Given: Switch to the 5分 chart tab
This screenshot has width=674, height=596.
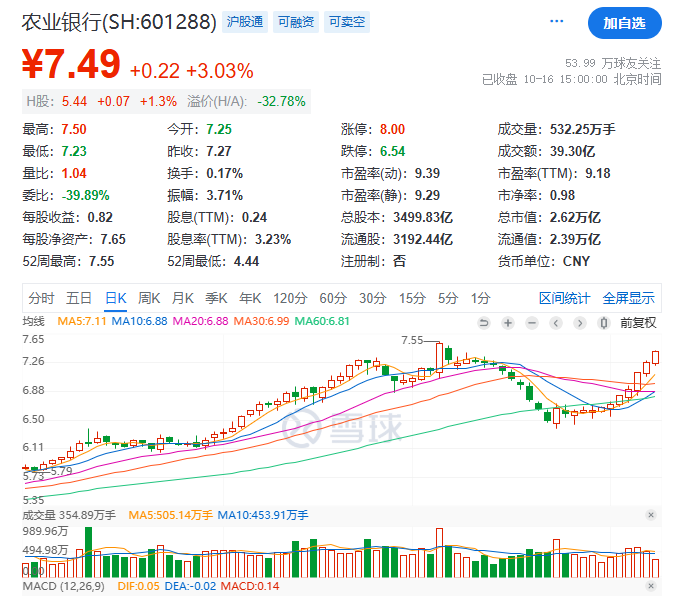Looking at the screenshot, I should click(448, 298).
